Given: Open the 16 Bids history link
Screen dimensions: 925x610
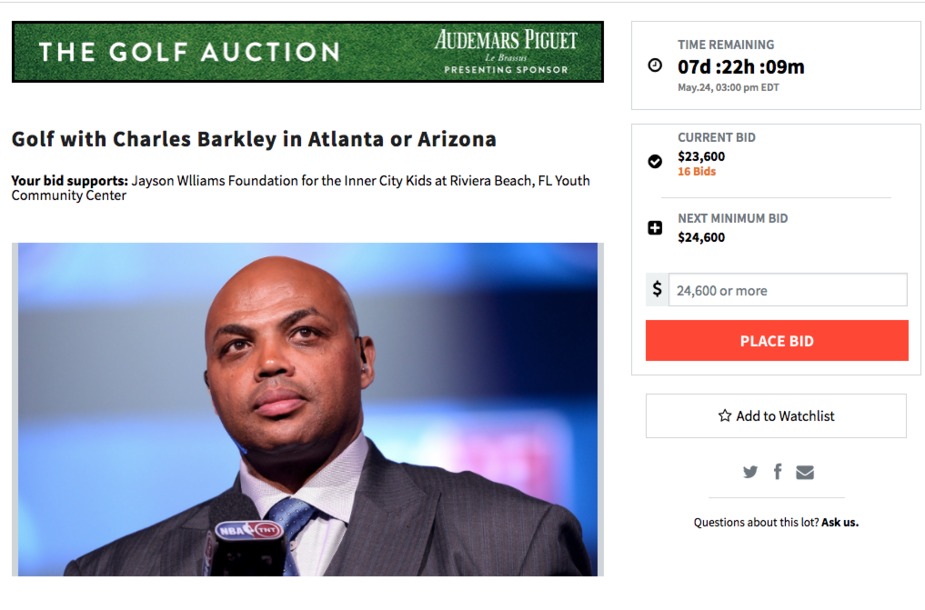Looking at the screenshot, I should tap(697, 172).
